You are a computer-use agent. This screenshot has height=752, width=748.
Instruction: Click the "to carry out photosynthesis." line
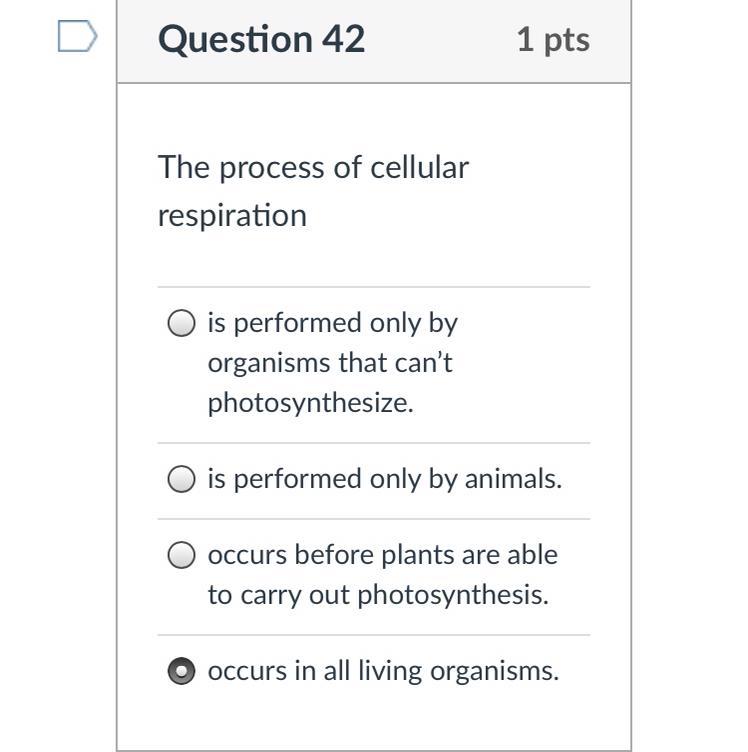pos(378,595)
